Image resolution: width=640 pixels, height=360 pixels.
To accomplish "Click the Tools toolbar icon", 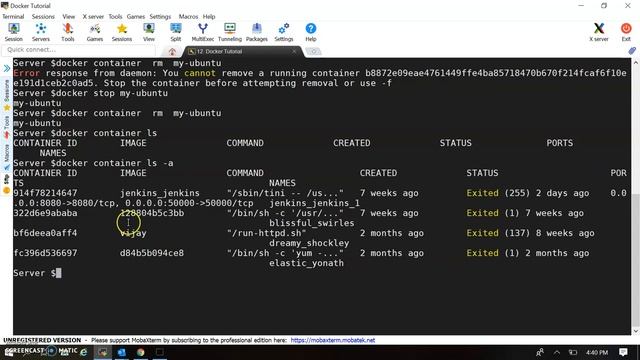I will click(68, 32).
